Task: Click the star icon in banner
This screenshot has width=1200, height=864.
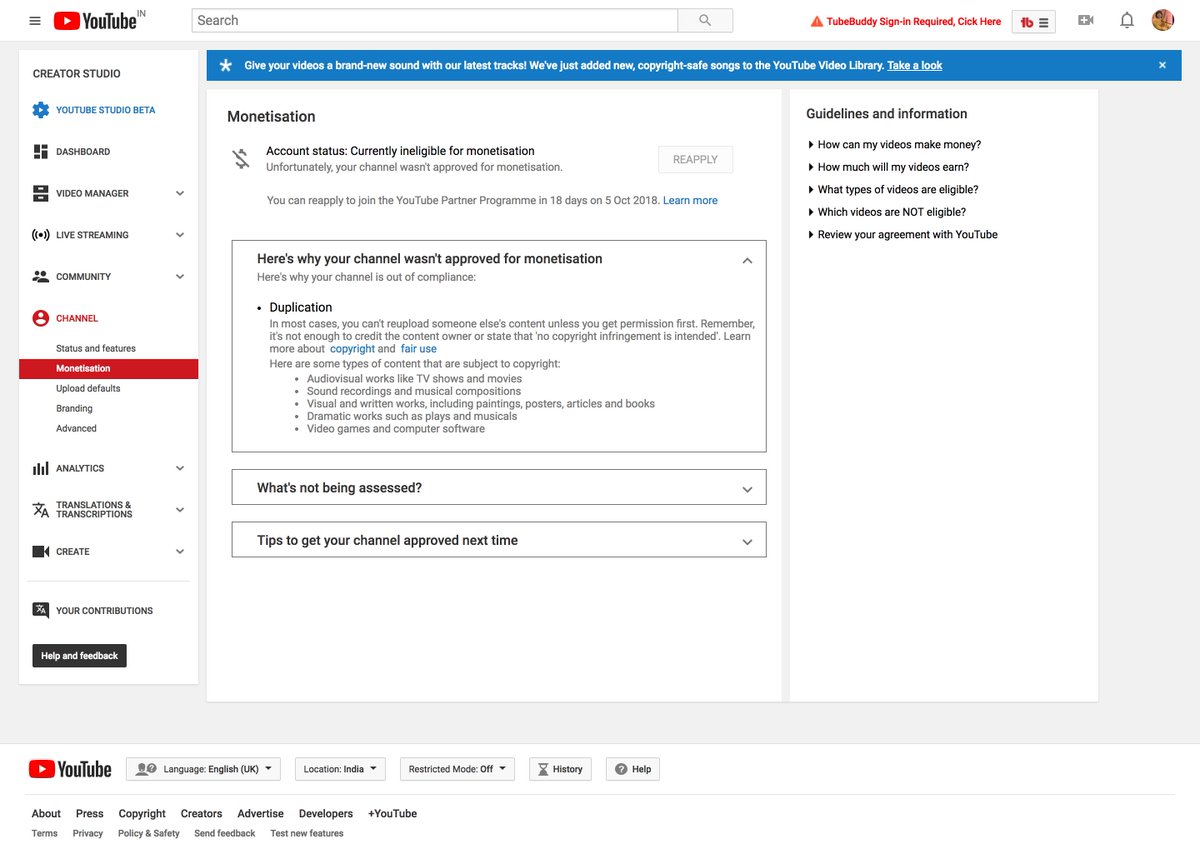Action: (x=226, y=65)
